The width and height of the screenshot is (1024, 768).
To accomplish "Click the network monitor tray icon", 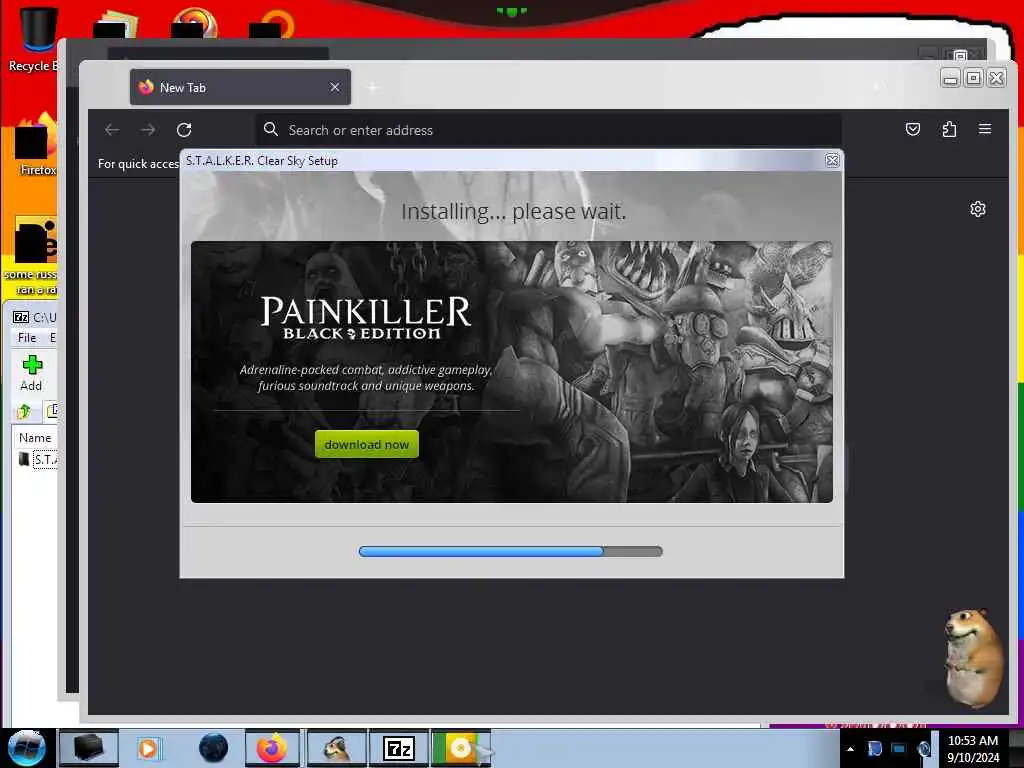I will [x=899, y=748].
